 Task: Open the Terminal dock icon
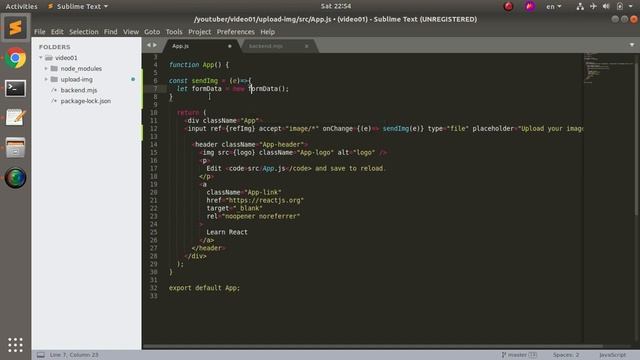(16, 88)
